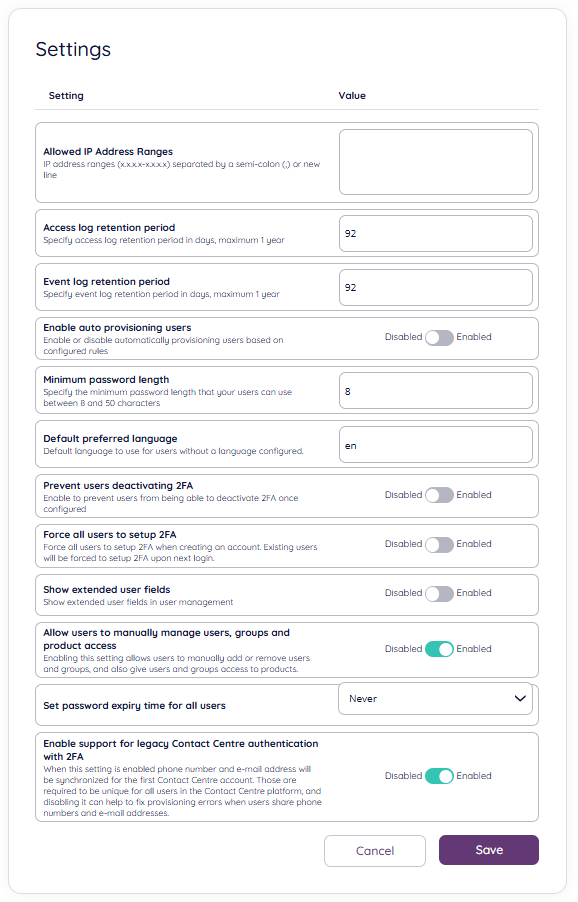Disable legacy Contact Centre 2FA support
Image resolution: width=578 pixels, height=902 pixels.
point(440,776)
